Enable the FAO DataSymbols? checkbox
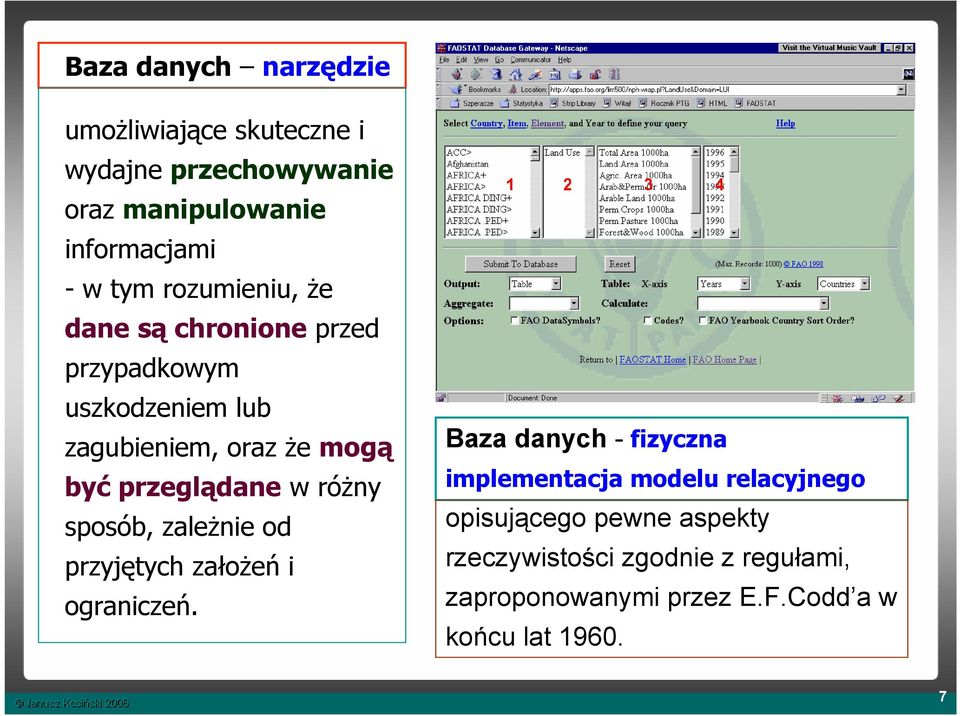Viewport: 960px width, 716px height. (x=514, y=320)
